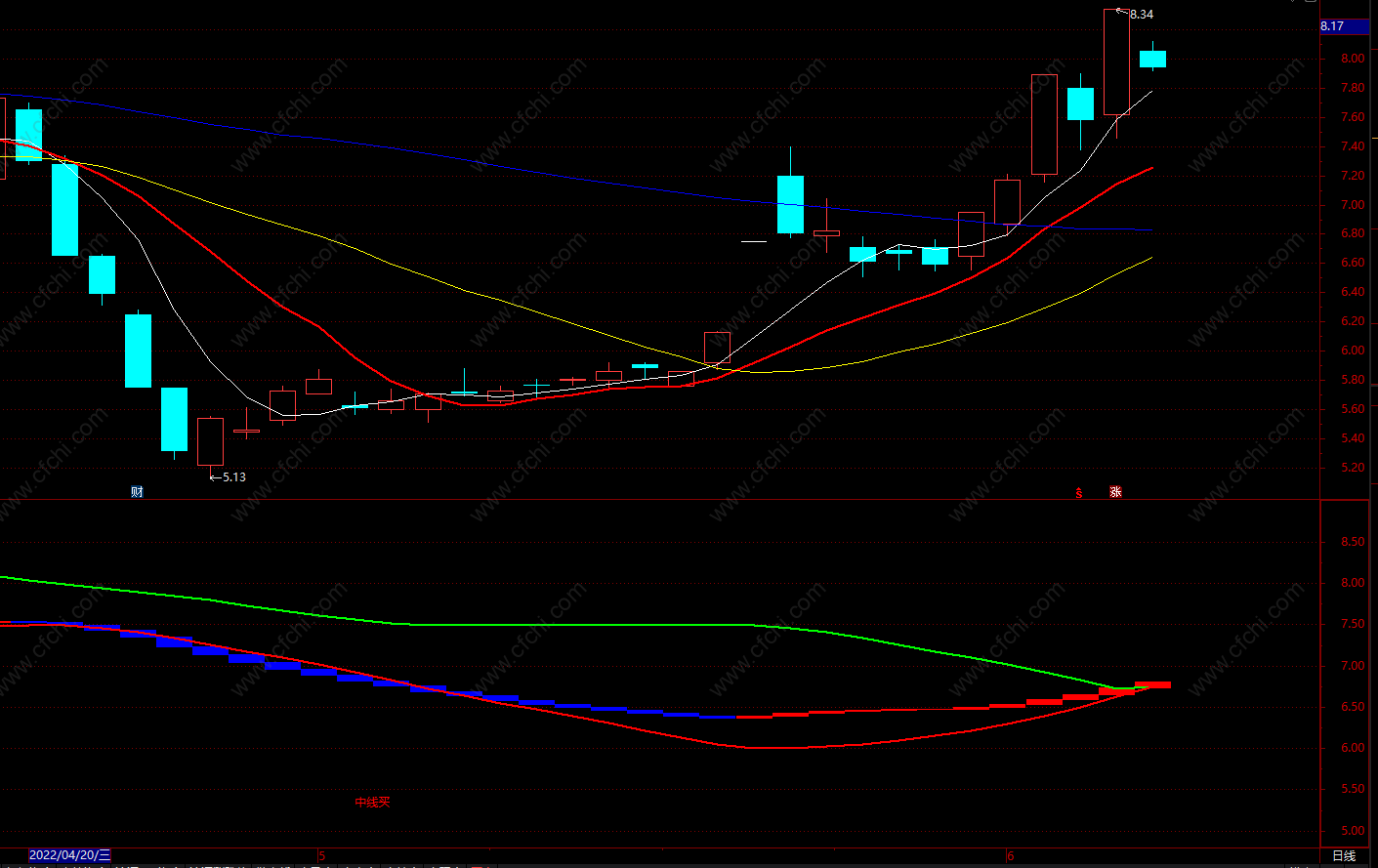Click the 8.34 high price label

pos(1141,15)
